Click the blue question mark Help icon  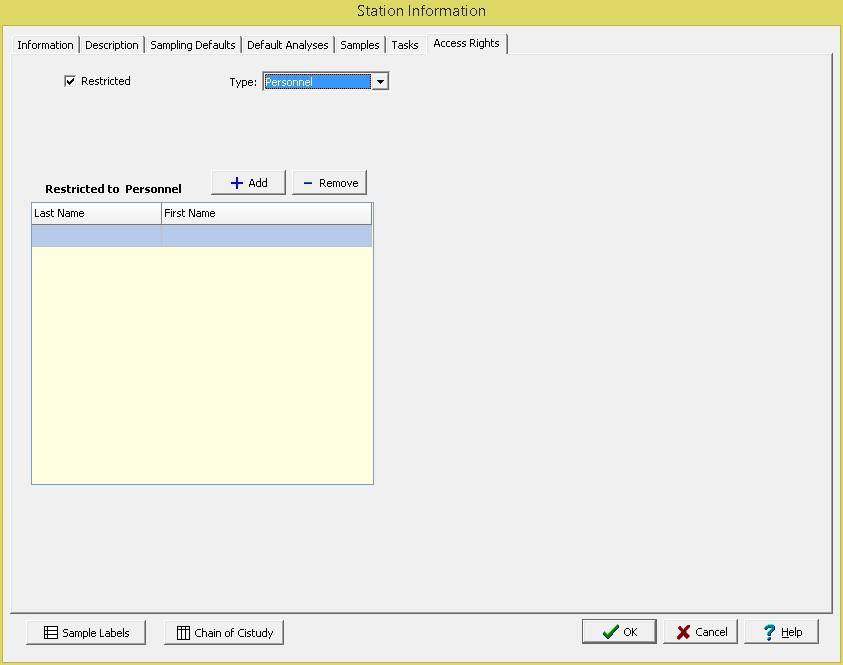tap(769, 632)
